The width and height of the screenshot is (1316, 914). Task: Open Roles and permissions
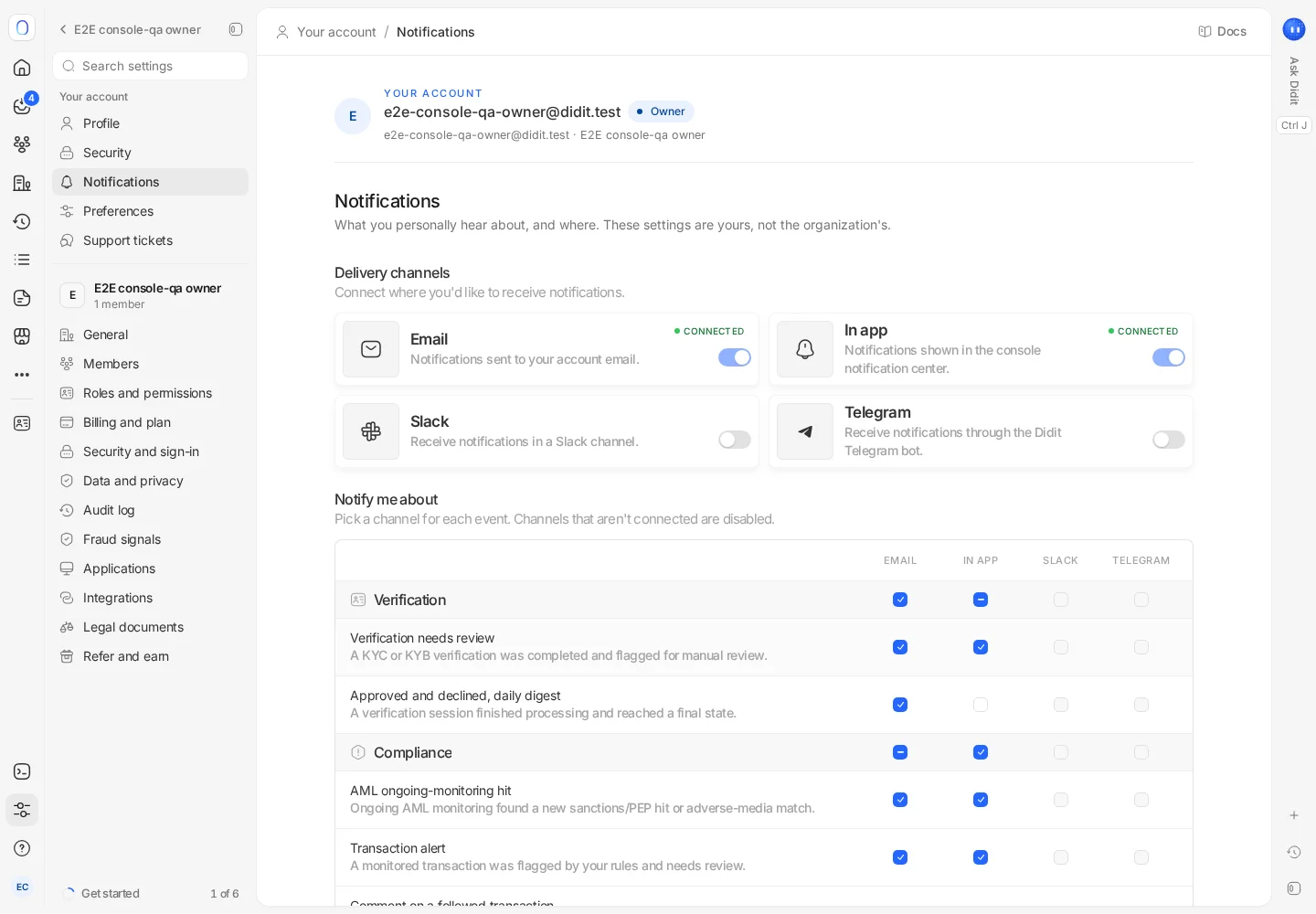pyautogui.click(x=150, y=393)
